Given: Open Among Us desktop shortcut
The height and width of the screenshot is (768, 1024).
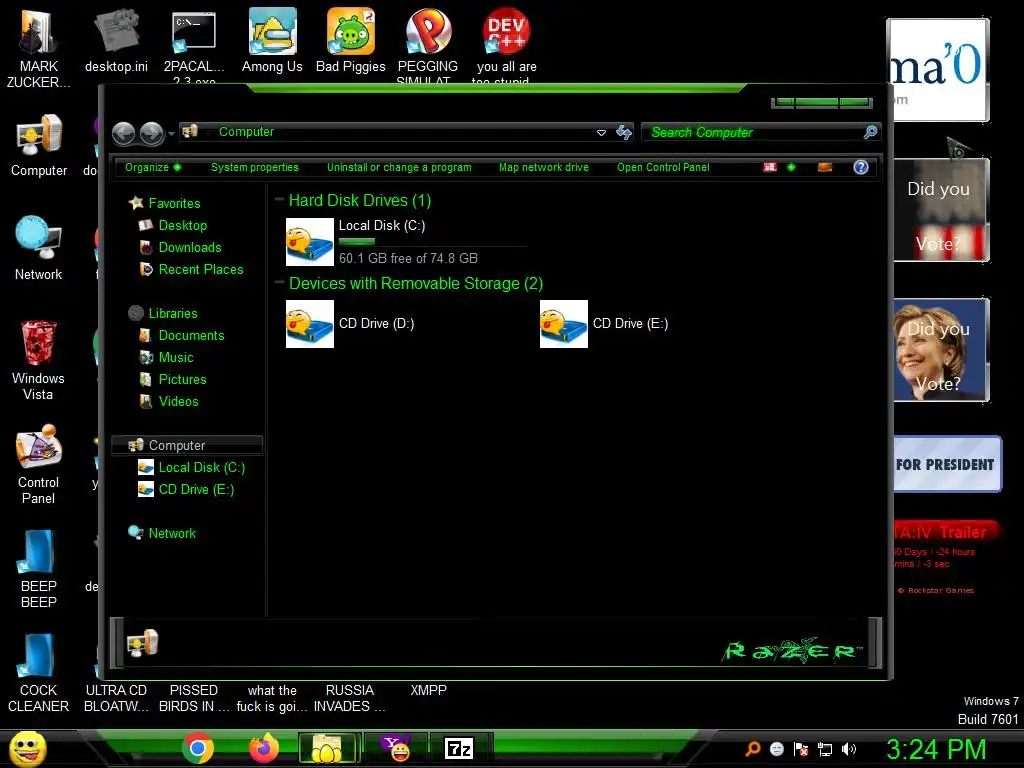Looking at the screenshot, I should pos(272,40).
